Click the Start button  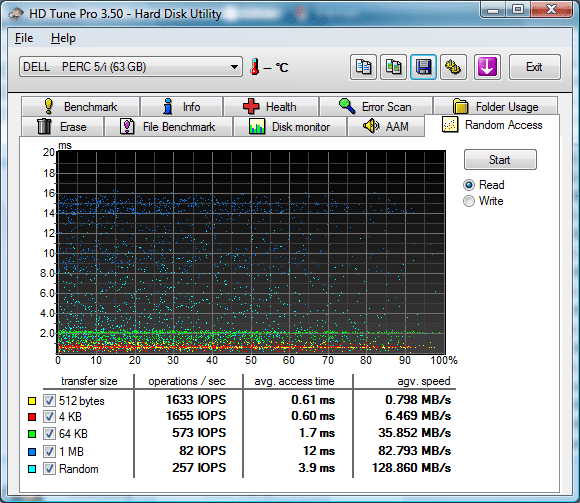click(500, 160)
